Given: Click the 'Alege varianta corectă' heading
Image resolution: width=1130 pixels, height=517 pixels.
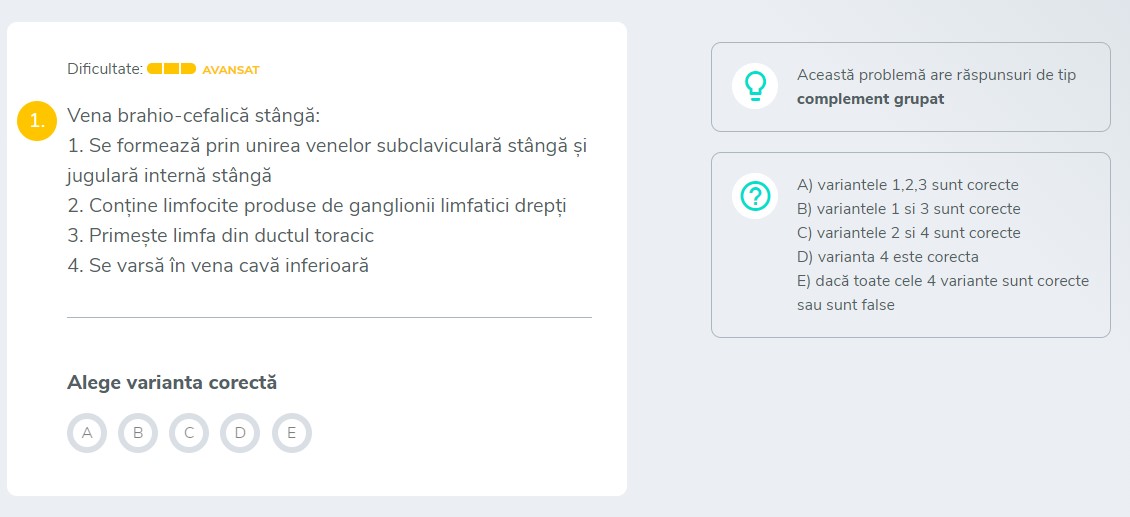Looking at the screenshot, I should pos(172,383).
